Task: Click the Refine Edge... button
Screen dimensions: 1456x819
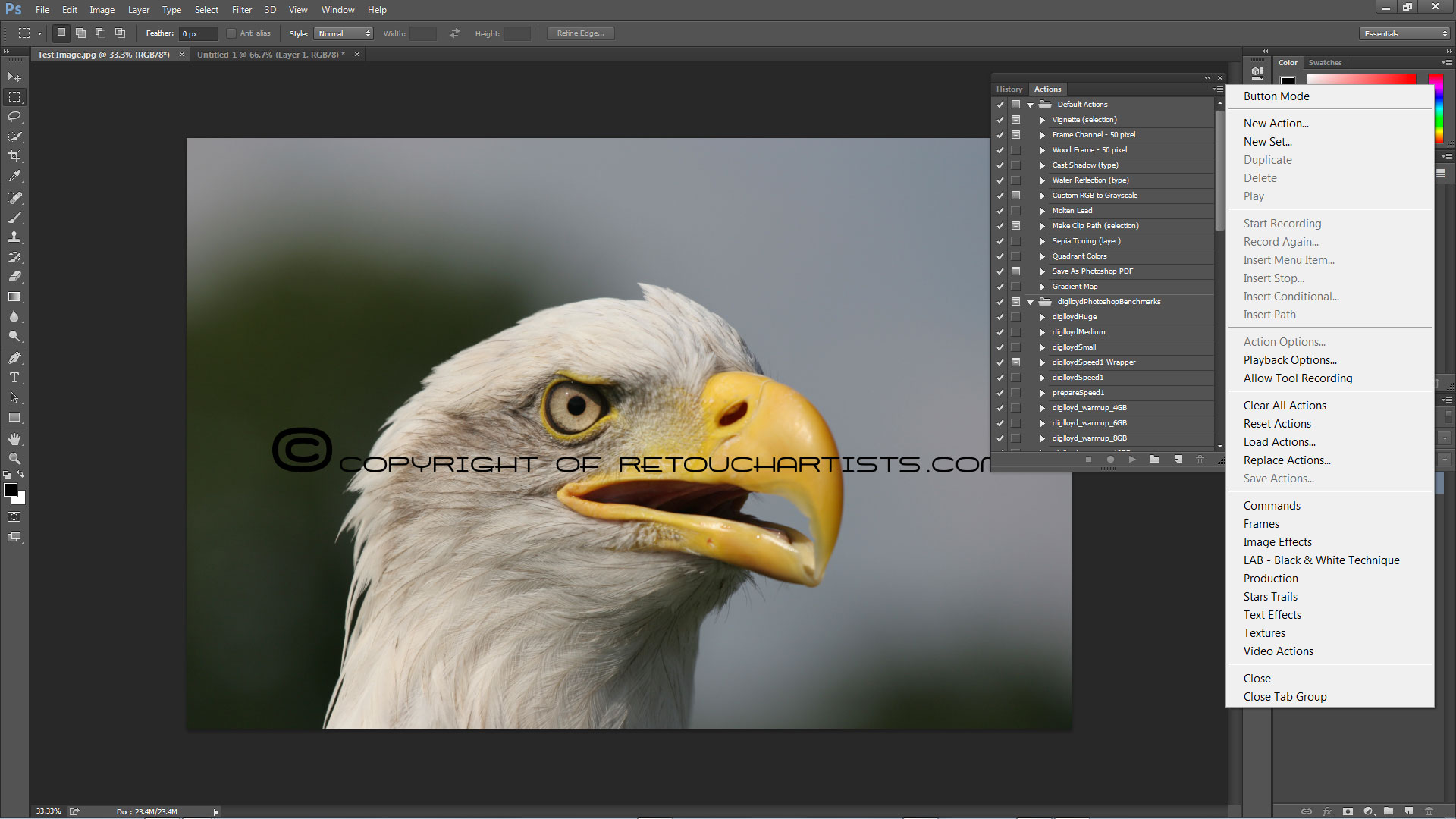Action: click(580, 33)
